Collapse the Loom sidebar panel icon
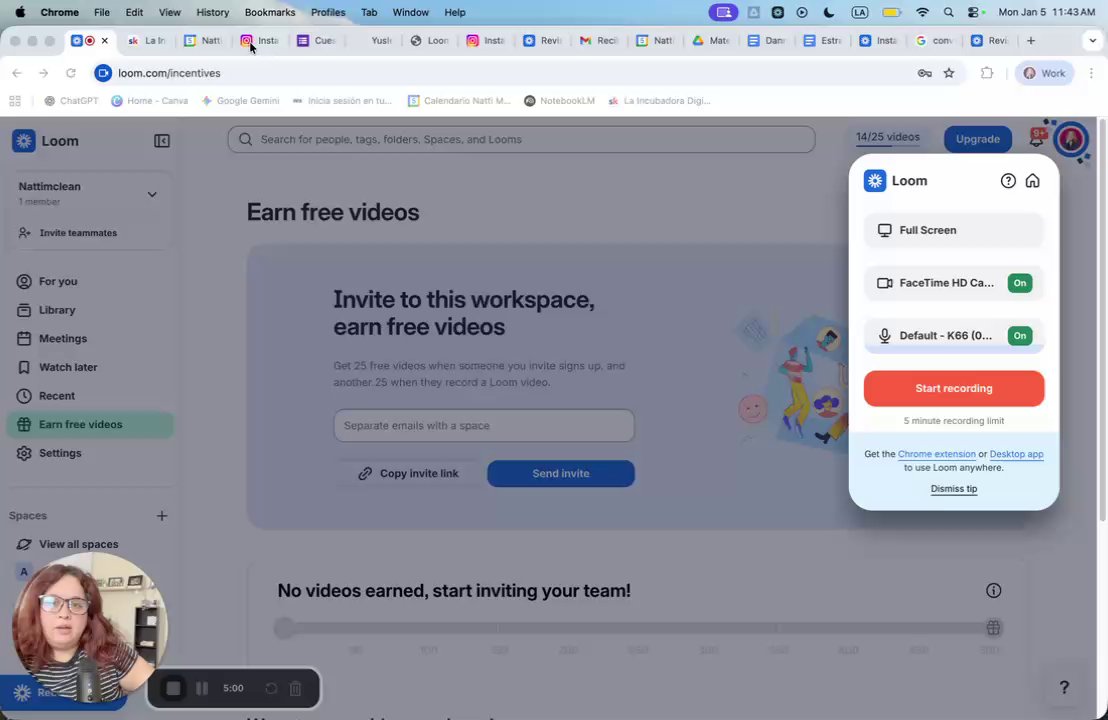Screen dimensions: 1108x720 point(161,141)
